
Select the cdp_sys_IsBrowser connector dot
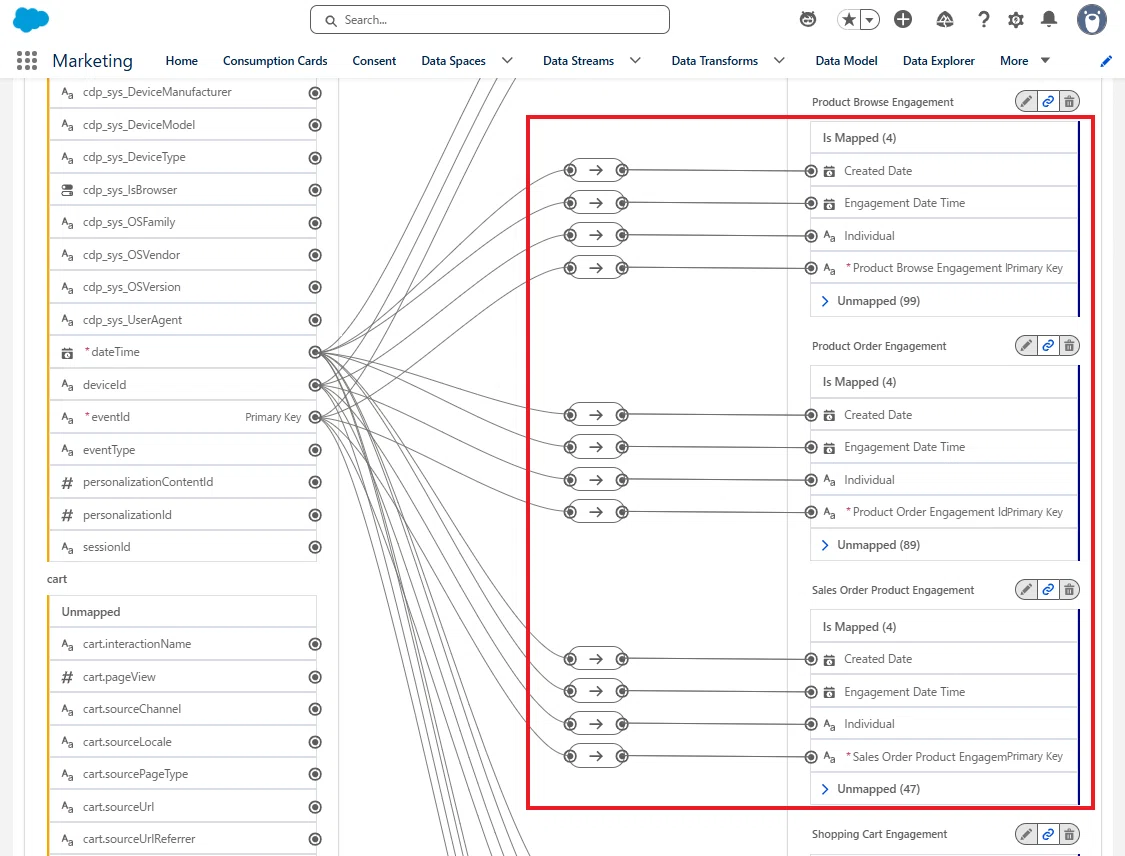point(315,190)
